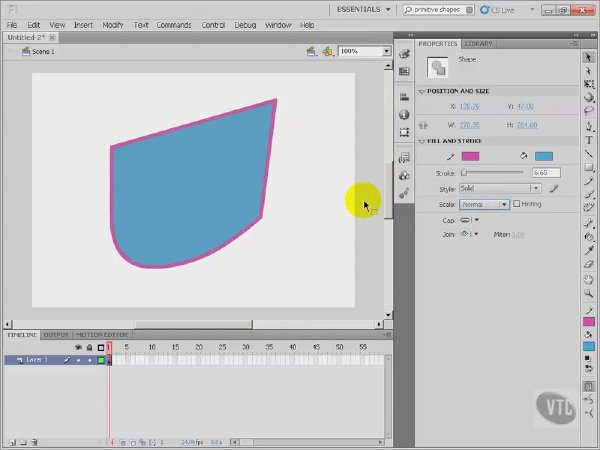This screenshot has width=600, height=450.
Task: Select the Text tool in toolbar
Action: 589,140
